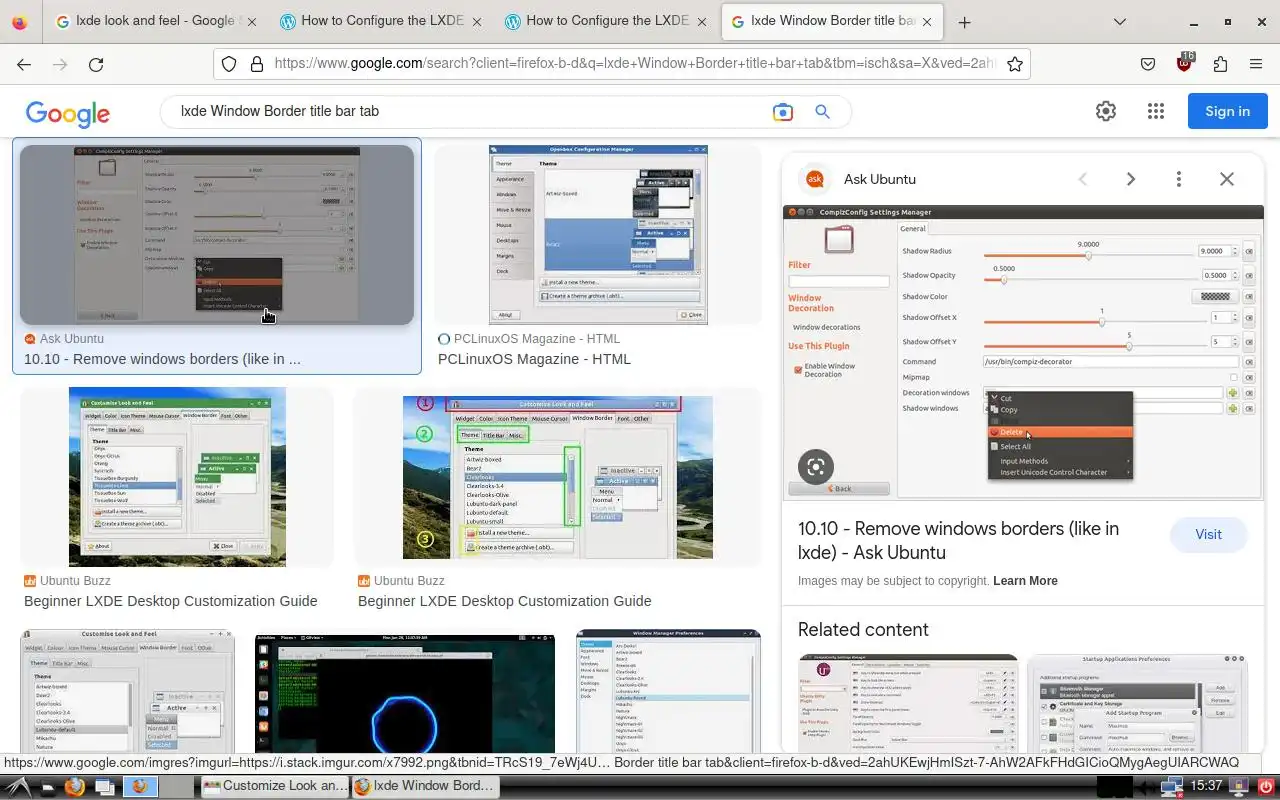
Task: Expand the list all tabs chevron
Action: coord(1119,22)
